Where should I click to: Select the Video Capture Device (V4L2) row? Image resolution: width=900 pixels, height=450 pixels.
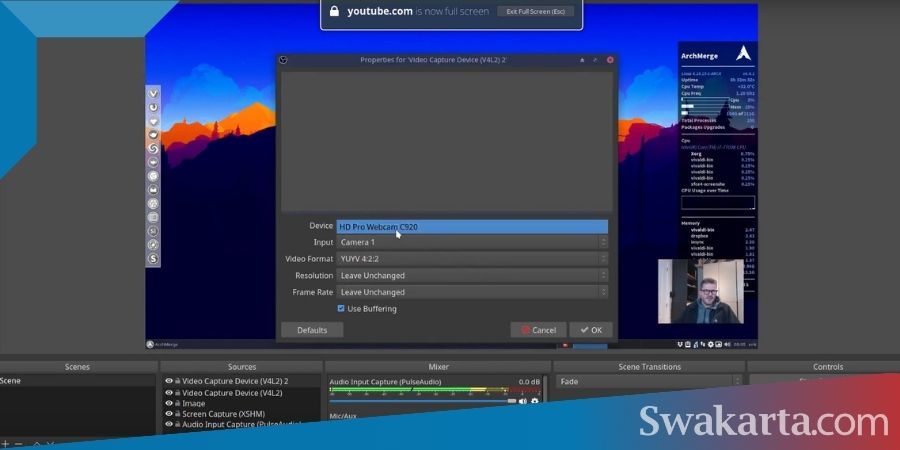(x=241, y=393)
